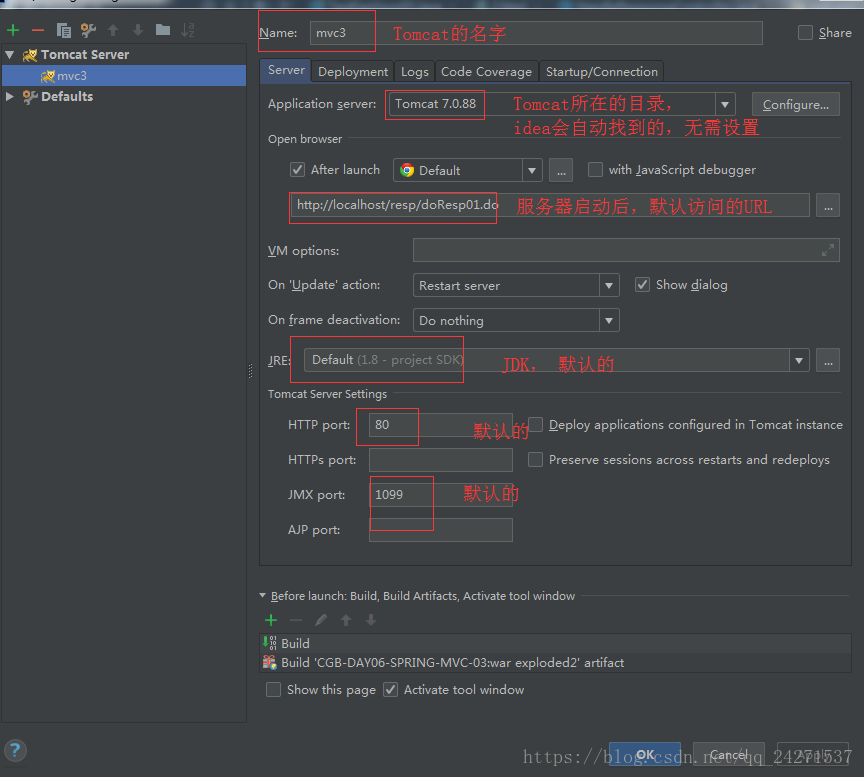
Task: Select the Build task row
Action: pyautogui.click(x=555, y=643)
